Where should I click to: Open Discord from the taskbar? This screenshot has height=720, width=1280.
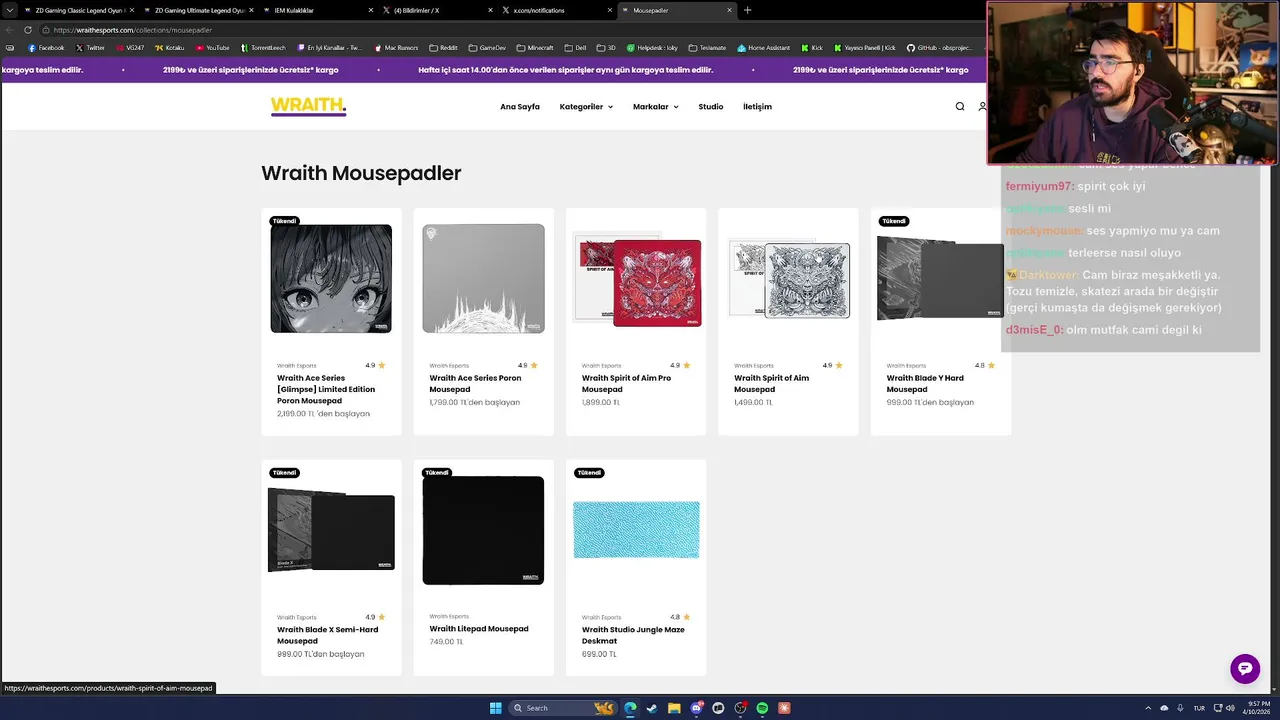click(x=696, y=708)
